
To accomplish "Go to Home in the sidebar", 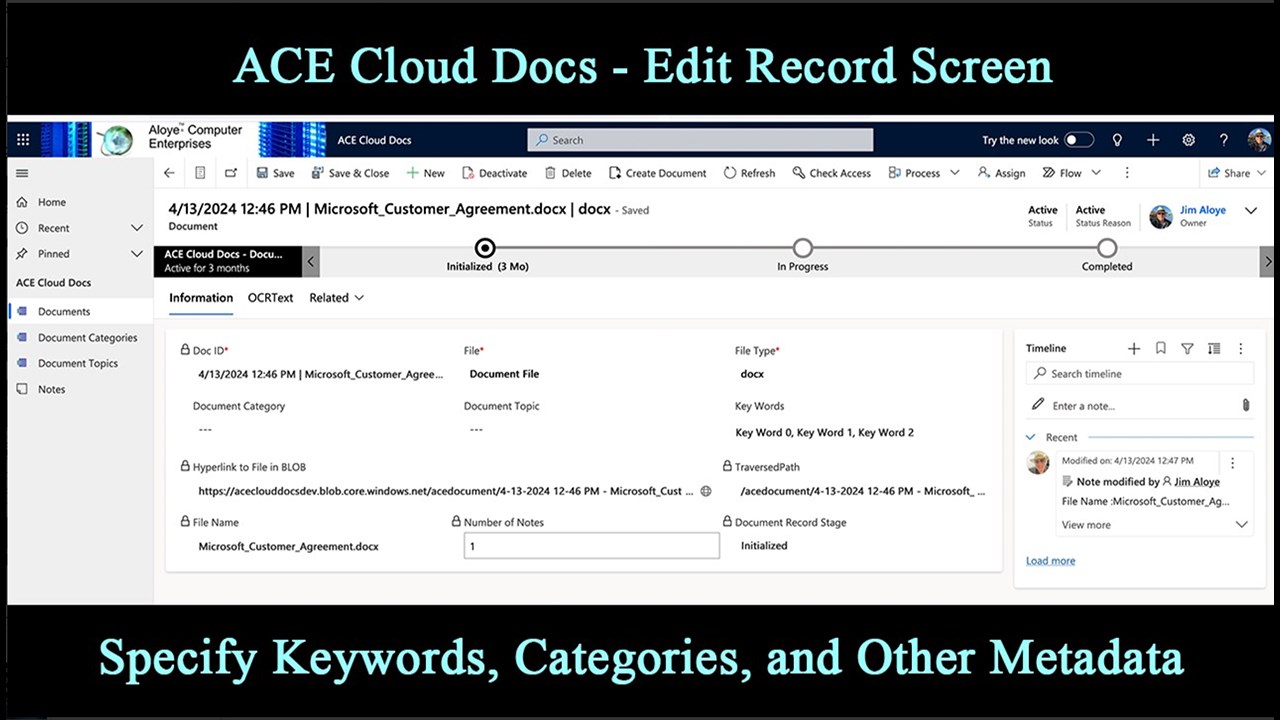I will pyautogui.click(x=52, y=202).
